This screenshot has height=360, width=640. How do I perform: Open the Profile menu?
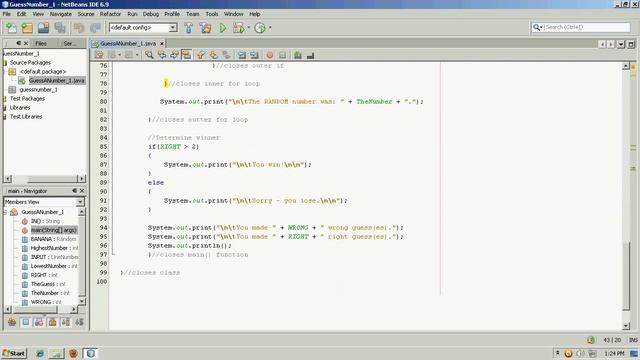[172, 14]
